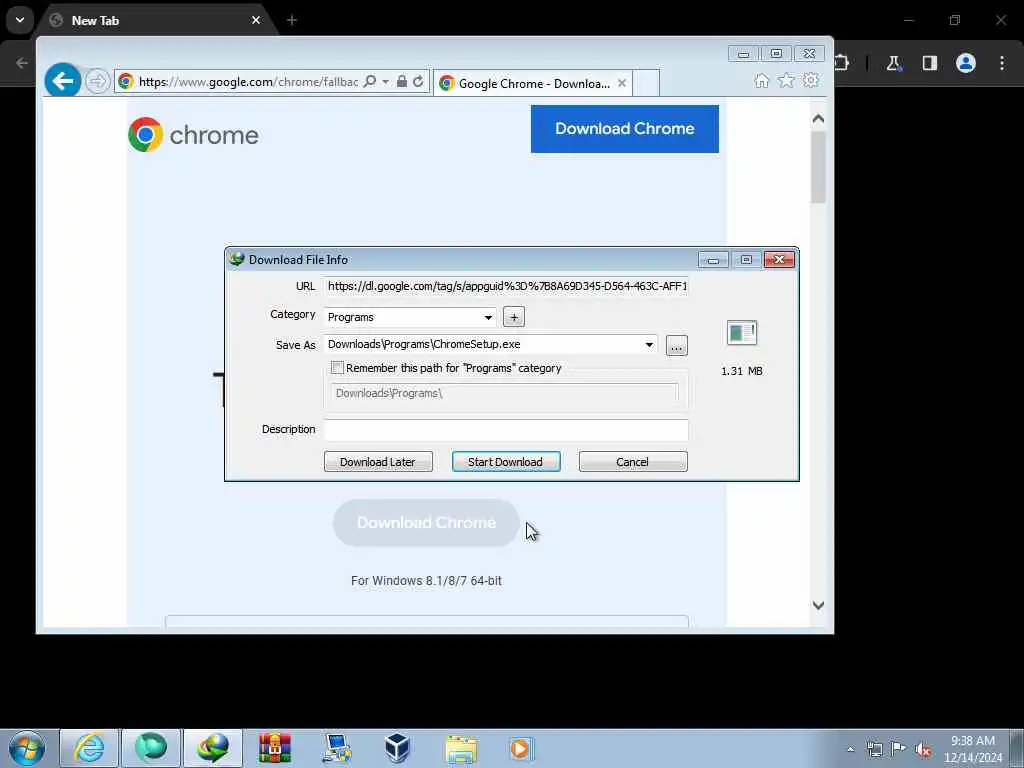Enable Remember this path for Programs category
This screenshot has width=1024, height=768.
tap(337, 368)
